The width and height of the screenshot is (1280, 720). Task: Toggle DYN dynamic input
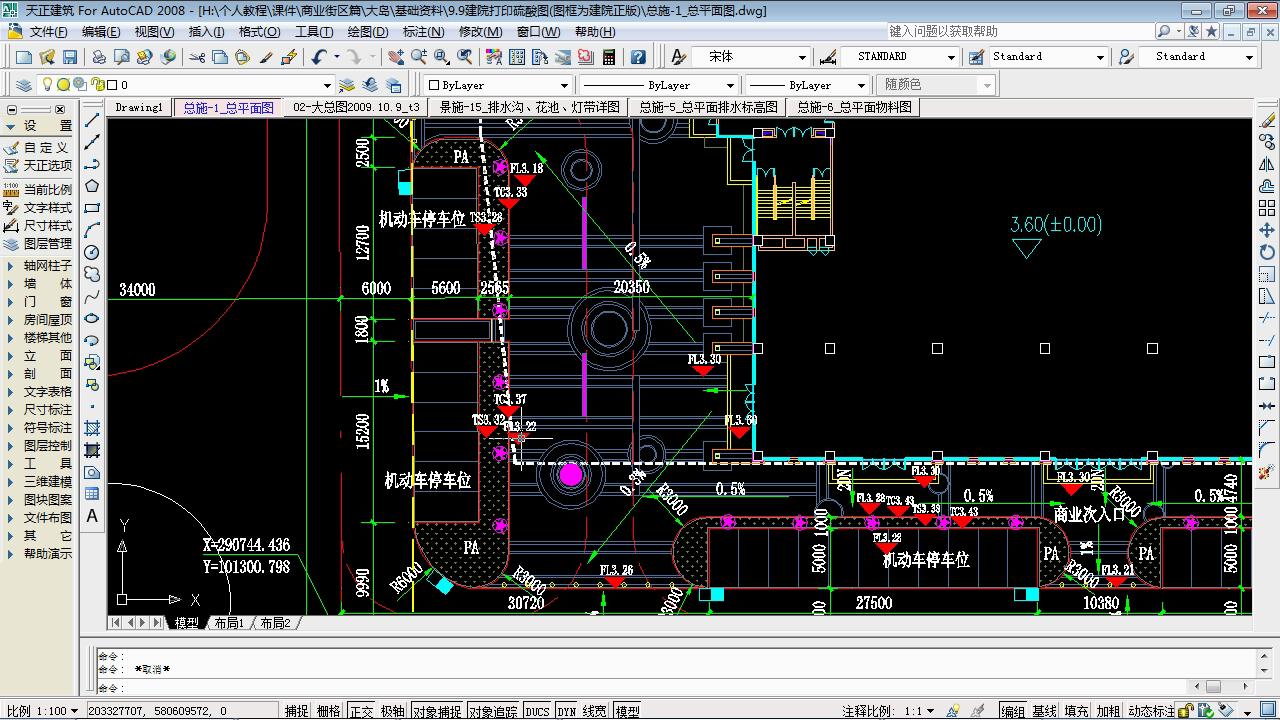567,711
